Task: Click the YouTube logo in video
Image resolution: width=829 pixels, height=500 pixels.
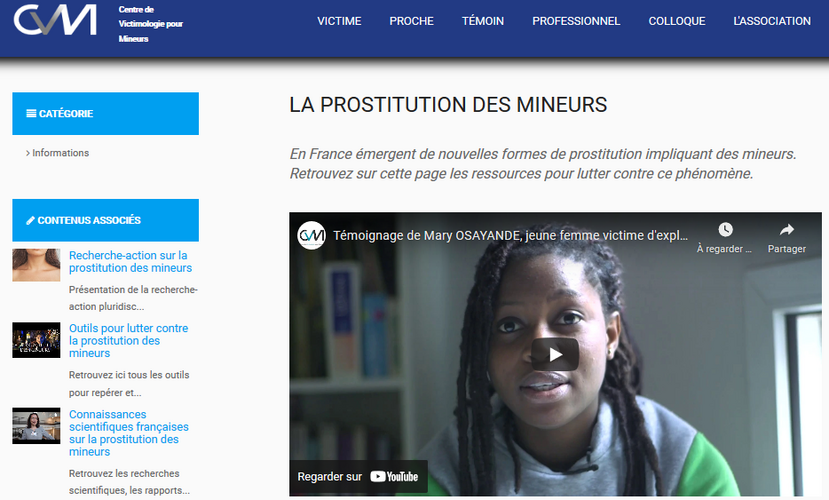Action: point(394,477)
